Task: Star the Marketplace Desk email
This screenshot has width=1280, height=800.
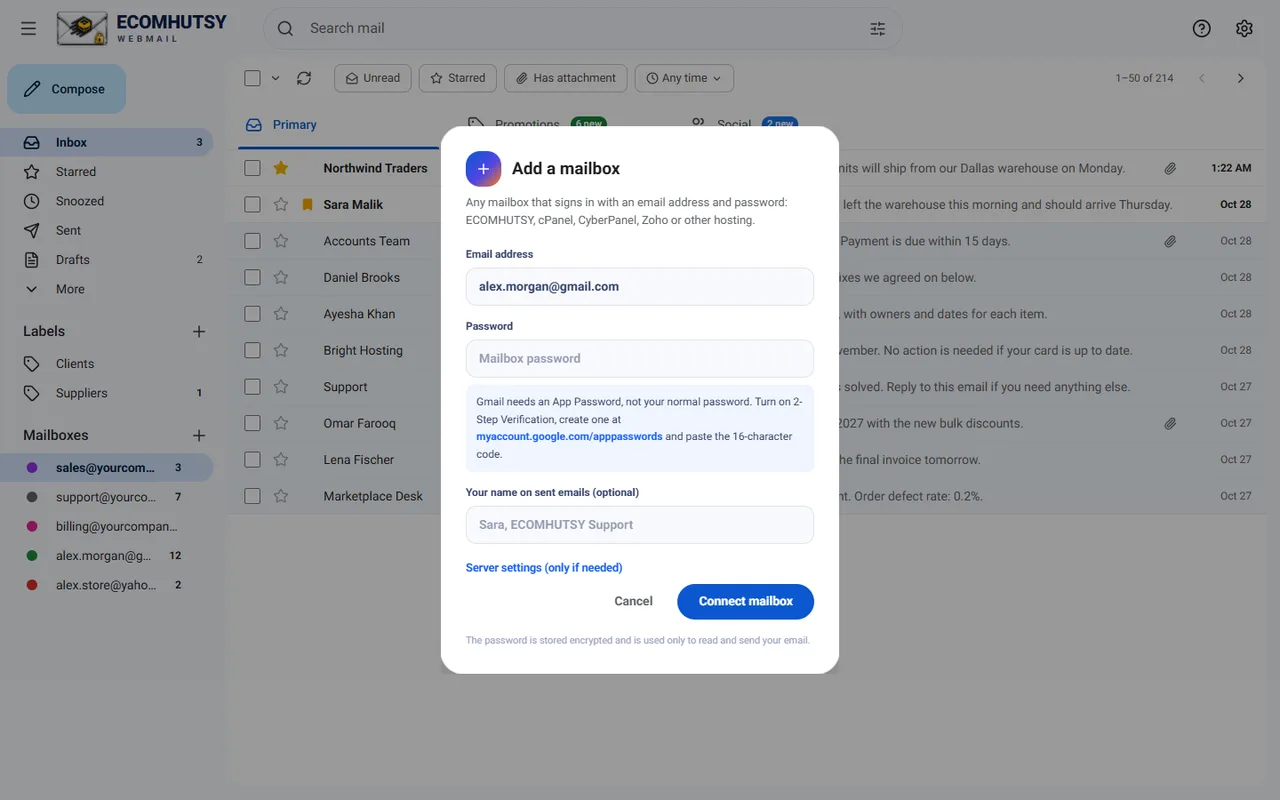Action: click(281, 496)
